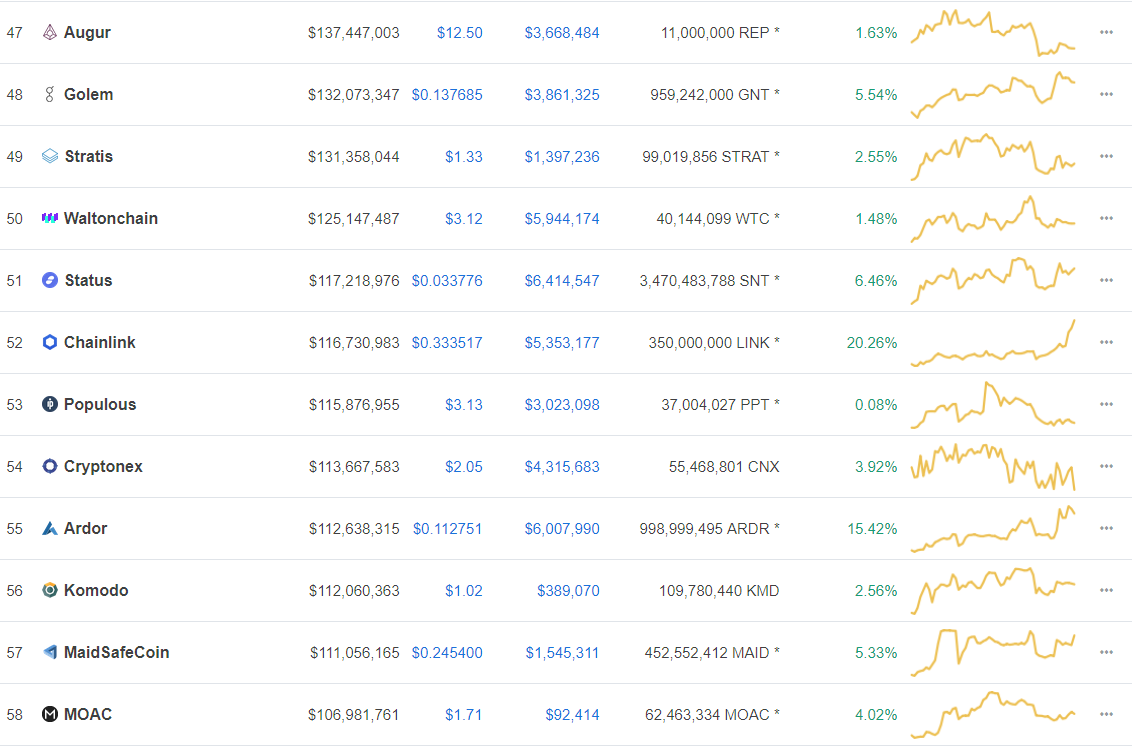
Task: Open the more options menu for Waltonchain
Action: point(1106,218)
